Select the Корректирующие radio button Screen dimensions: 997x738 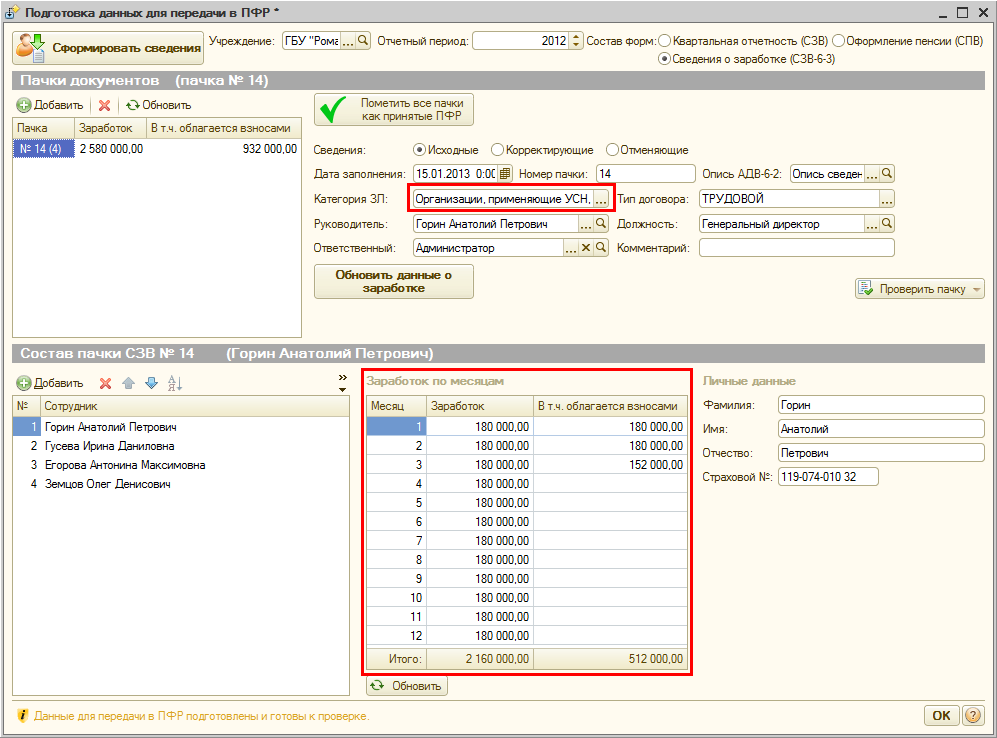498,150
